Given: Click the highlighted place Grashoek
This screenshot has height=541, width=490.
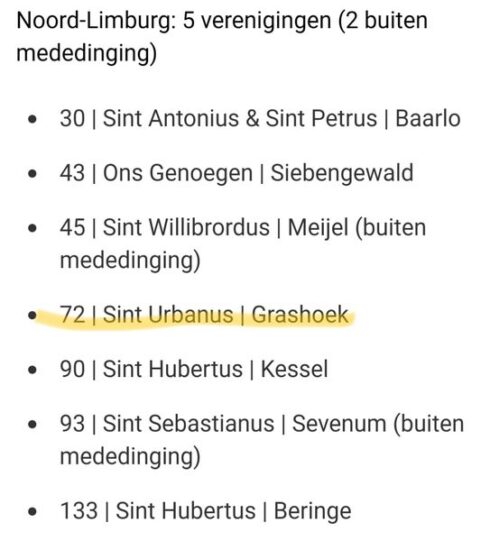Looking at the screenshot, I should coord(300,315).
